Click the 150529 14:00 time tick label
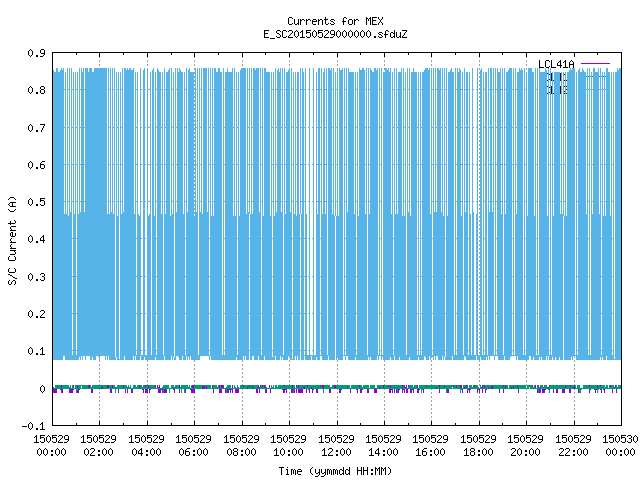640x480 pixels. point(383,446)
